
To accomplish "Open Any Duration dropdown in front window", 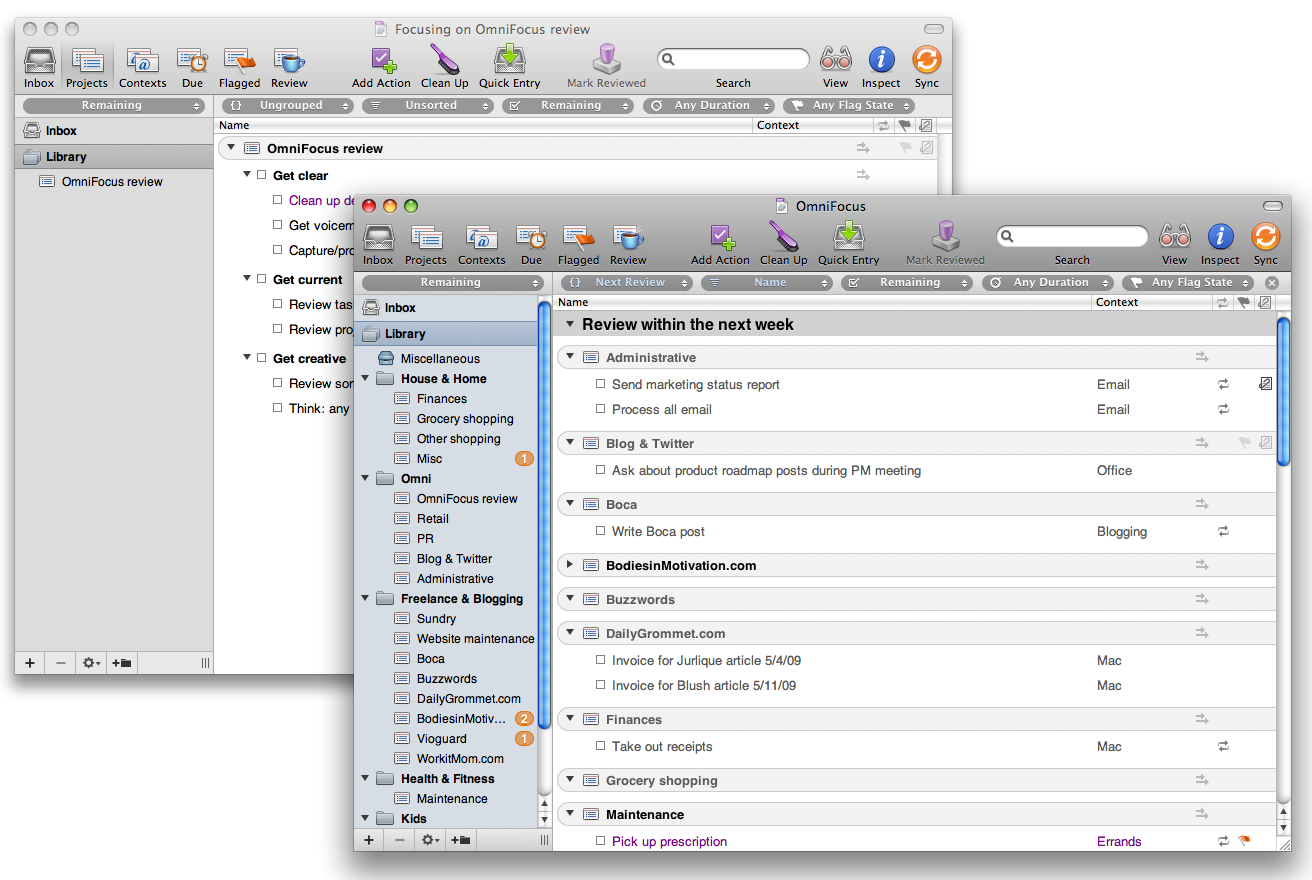I will click(x=1047, y=283).
